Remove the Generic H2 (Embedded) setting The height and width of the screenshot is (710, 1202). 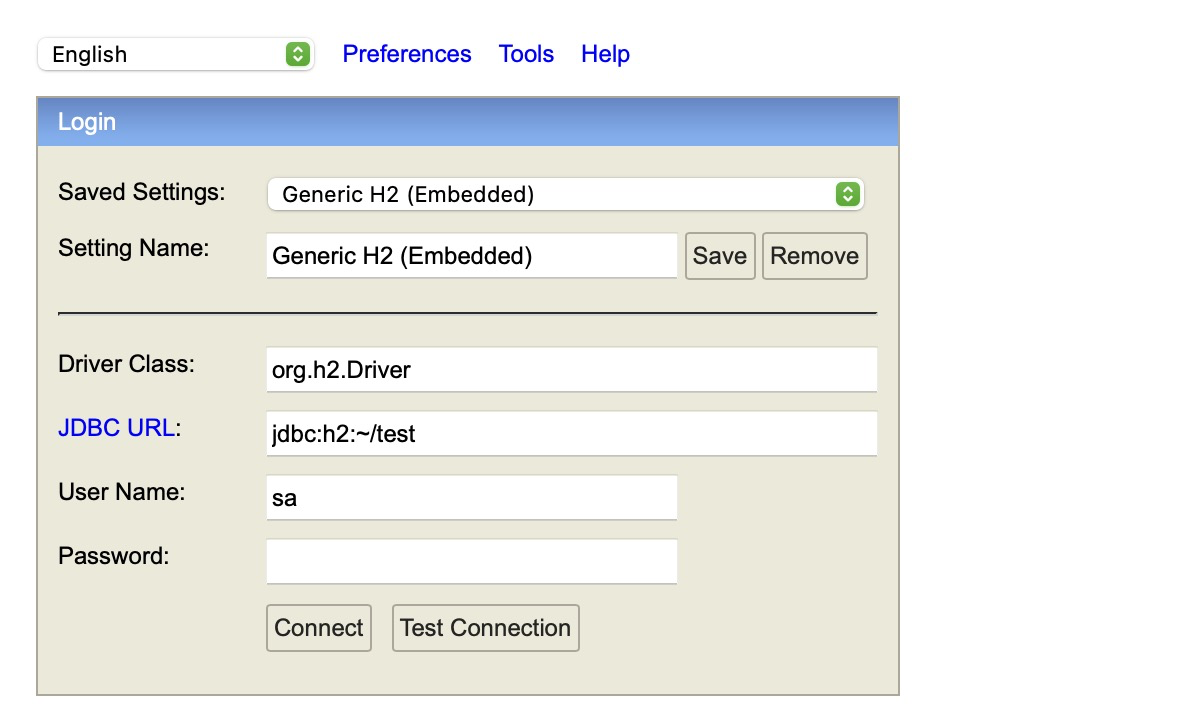pos(815,256)
